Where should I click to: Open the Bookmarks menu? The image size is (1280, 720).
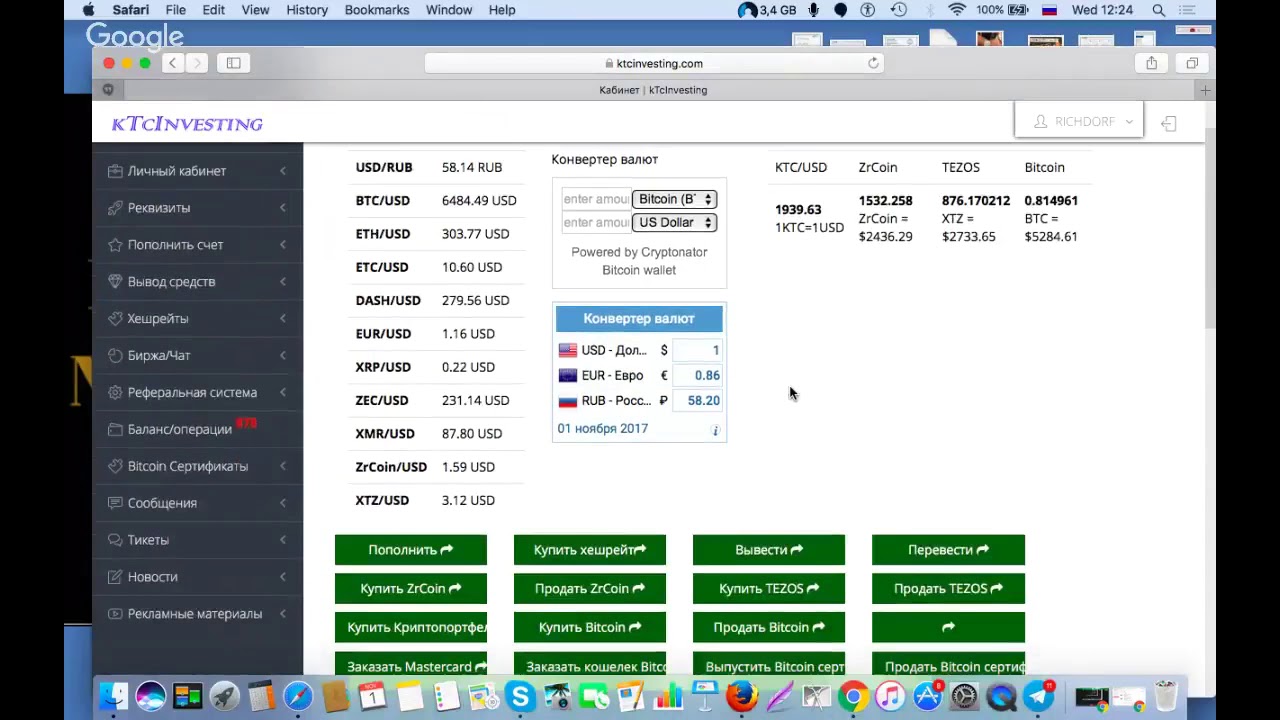pyautogui.click(x=376, y=10)
